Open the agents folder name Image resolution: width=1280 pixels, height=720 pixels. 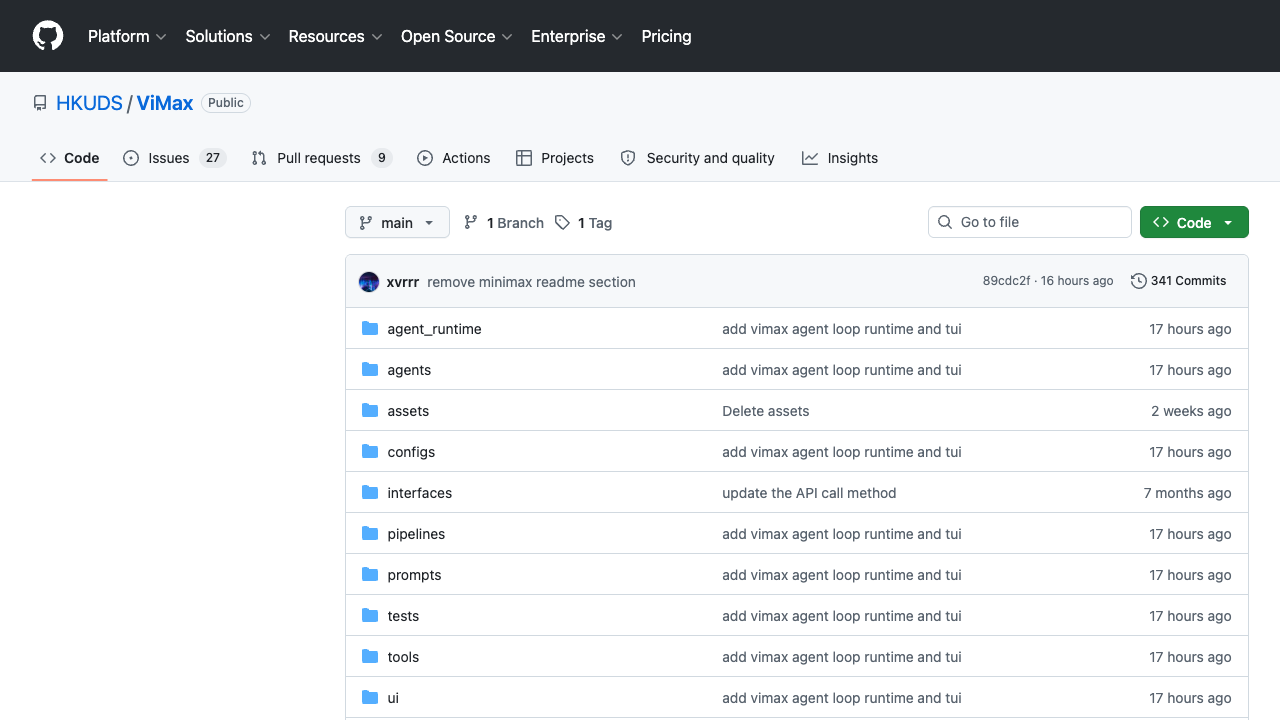[409, 370]
